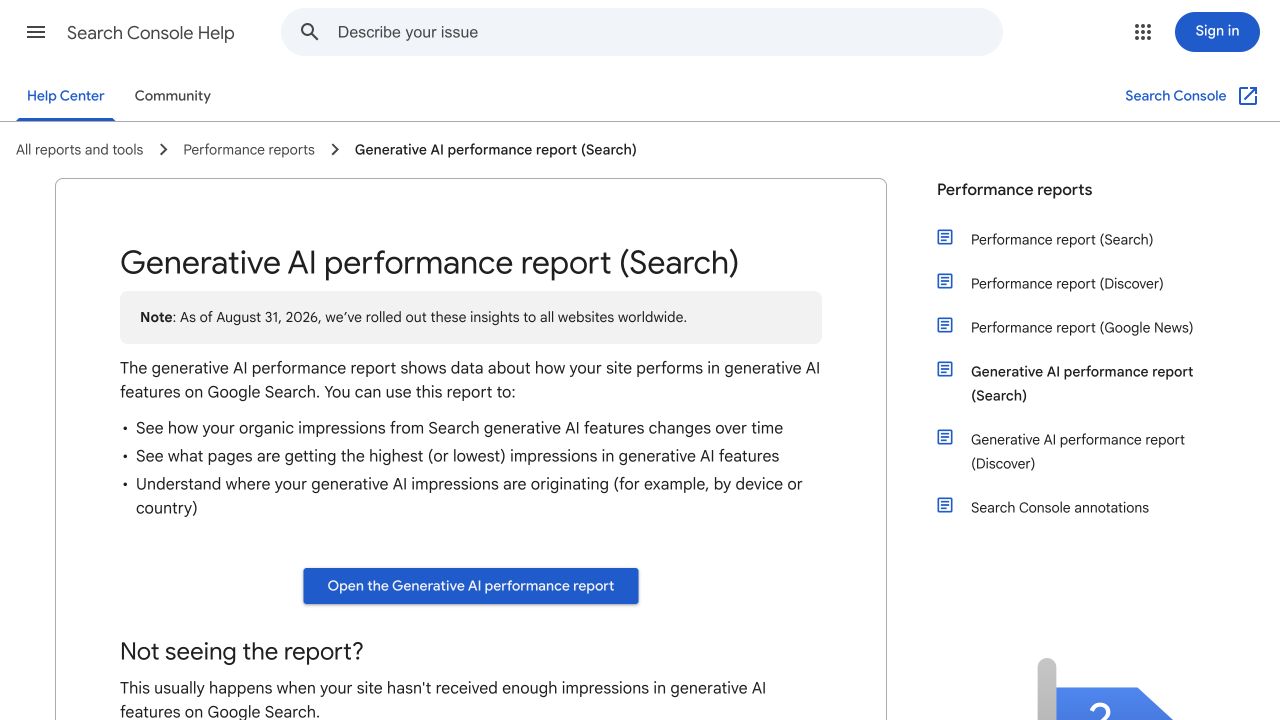Click the breadcrumb chevron after Performance reports
The image size is (1280, 720).
pos(335,150)
